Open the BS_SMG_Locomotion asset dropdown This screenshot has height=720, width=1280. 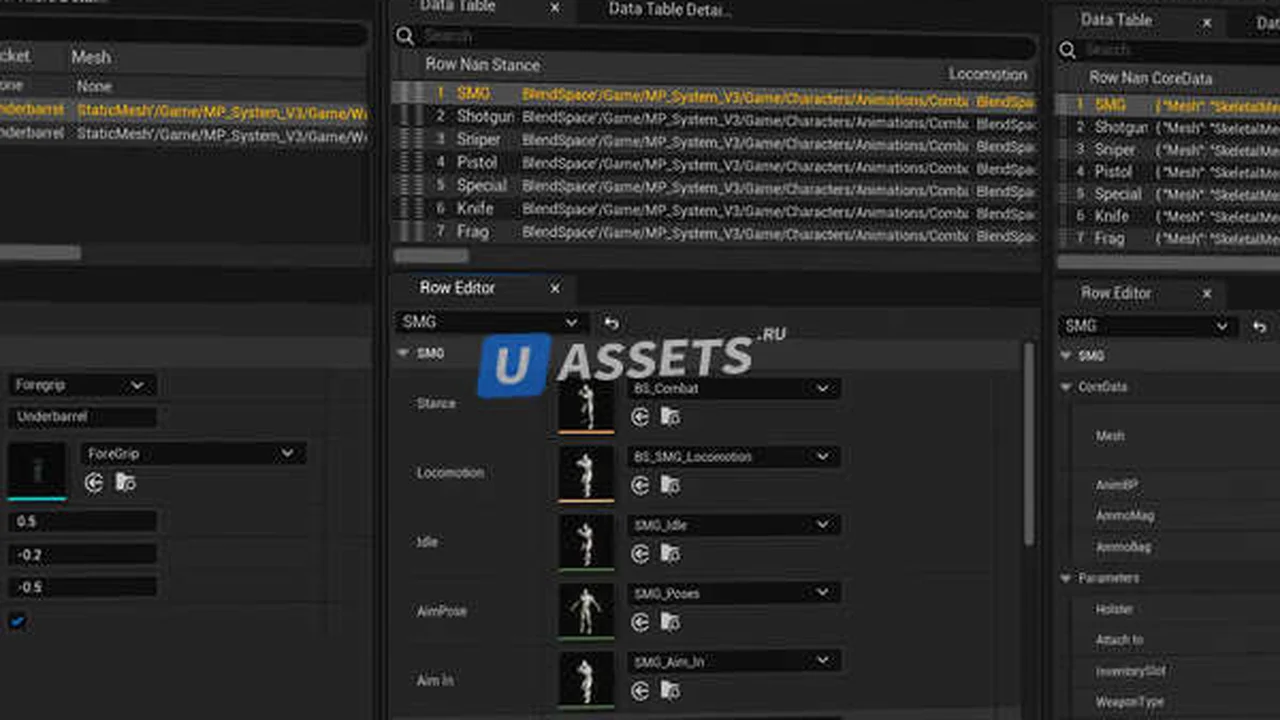(x=733, y=456)
